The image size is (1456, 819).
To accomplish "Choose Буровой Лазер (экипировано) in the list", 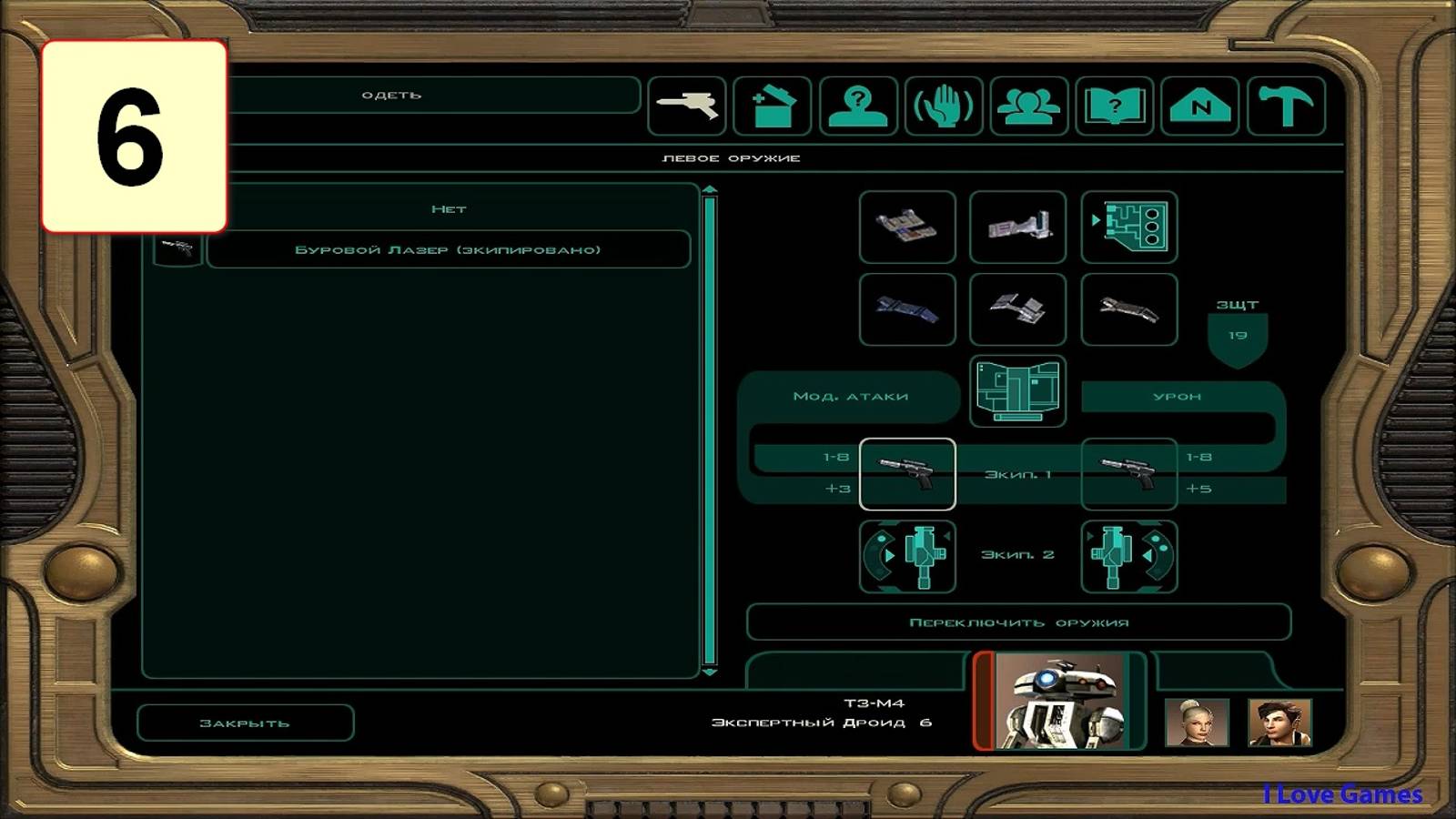I will (x=449, y=249).
